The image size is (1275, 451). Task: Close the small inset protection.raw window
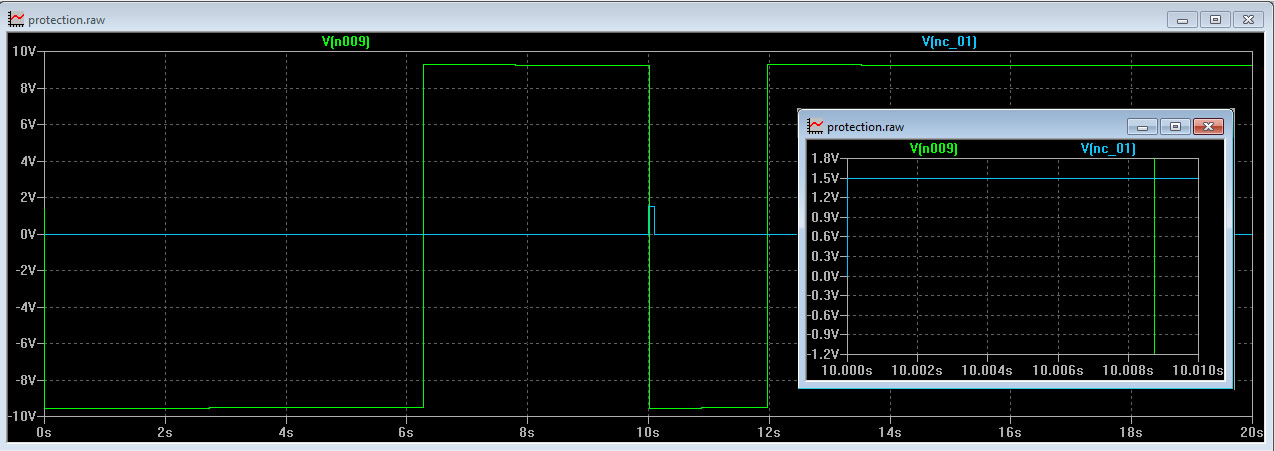(1208, 126)
